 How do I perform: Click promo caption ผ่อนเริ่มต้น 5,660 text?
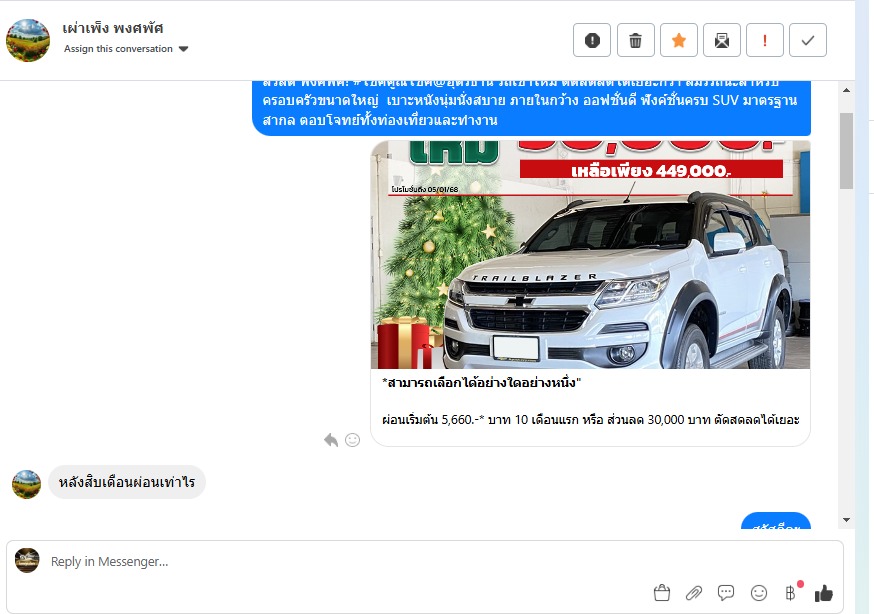[x=590, y=420]
